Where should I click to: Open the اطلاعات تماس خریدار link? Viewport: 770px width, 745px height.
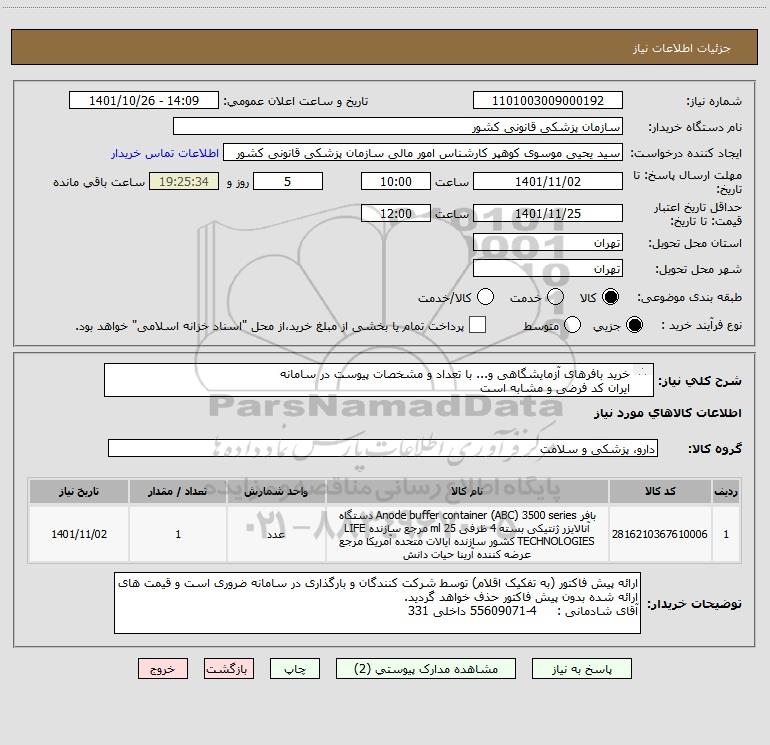tap(165, 153)
